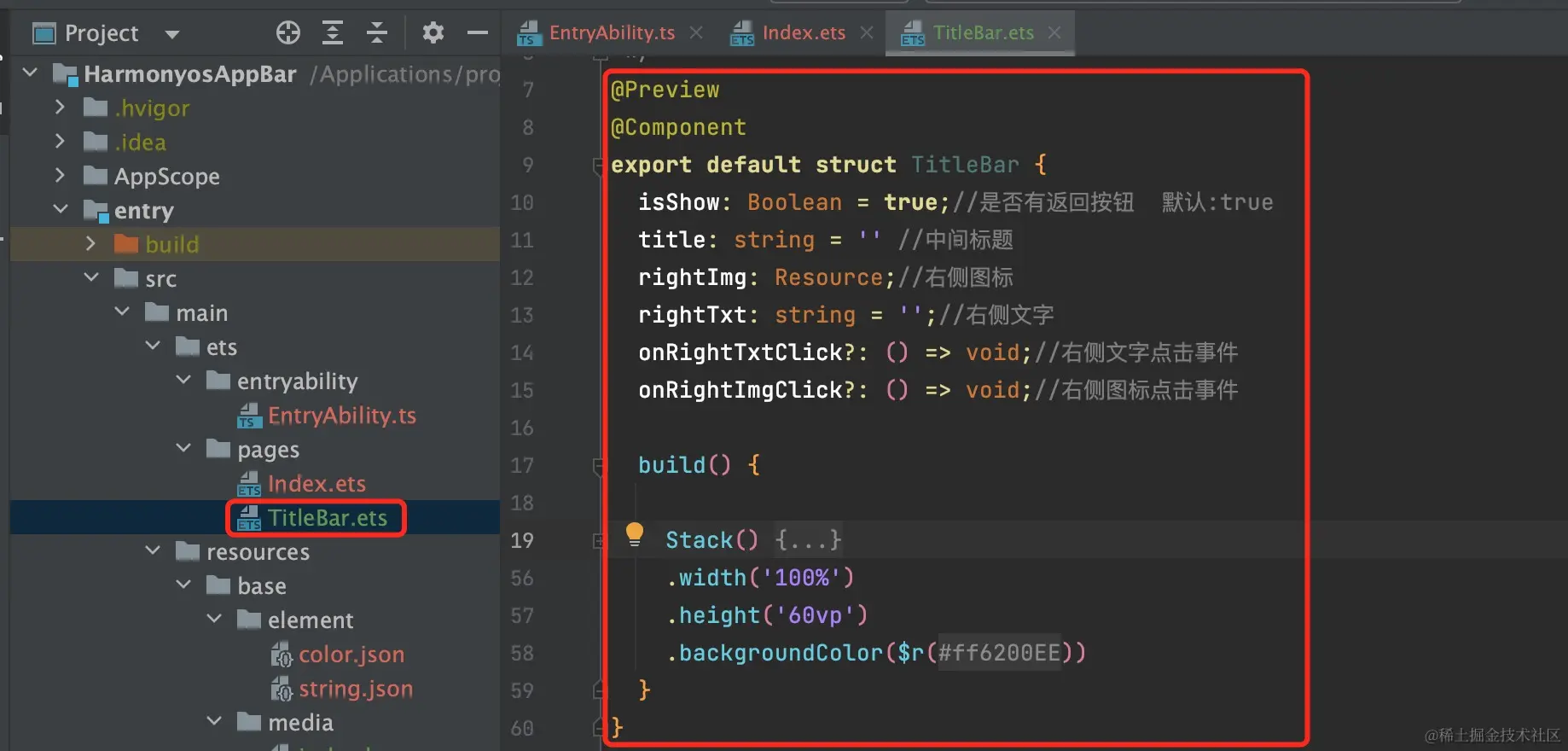This screenshot has height=751, width=1568.
Task: Close the TitleBar.ets tab
Action: (x=1054, y=32)
